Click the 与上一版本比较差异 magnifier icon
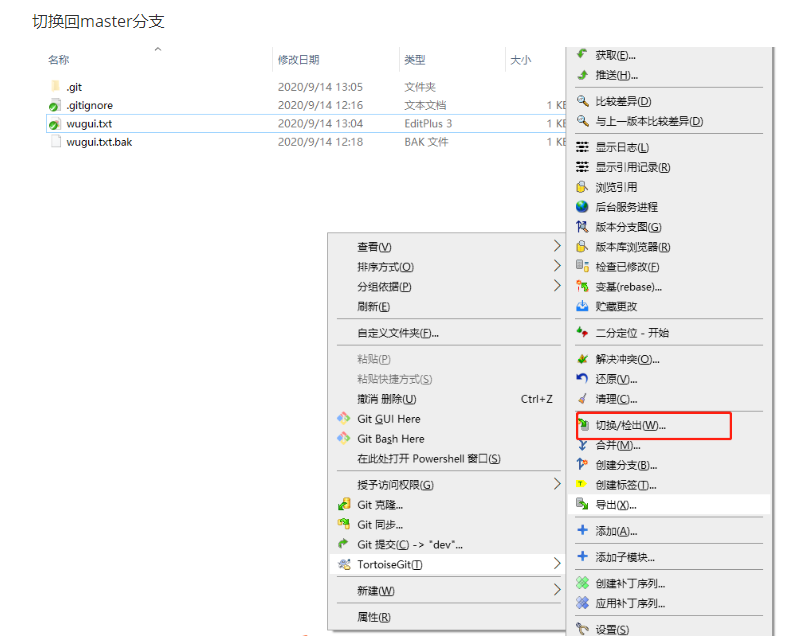This screenshot has width=793, height=641. pyautogui.click(x=582, y=121)
